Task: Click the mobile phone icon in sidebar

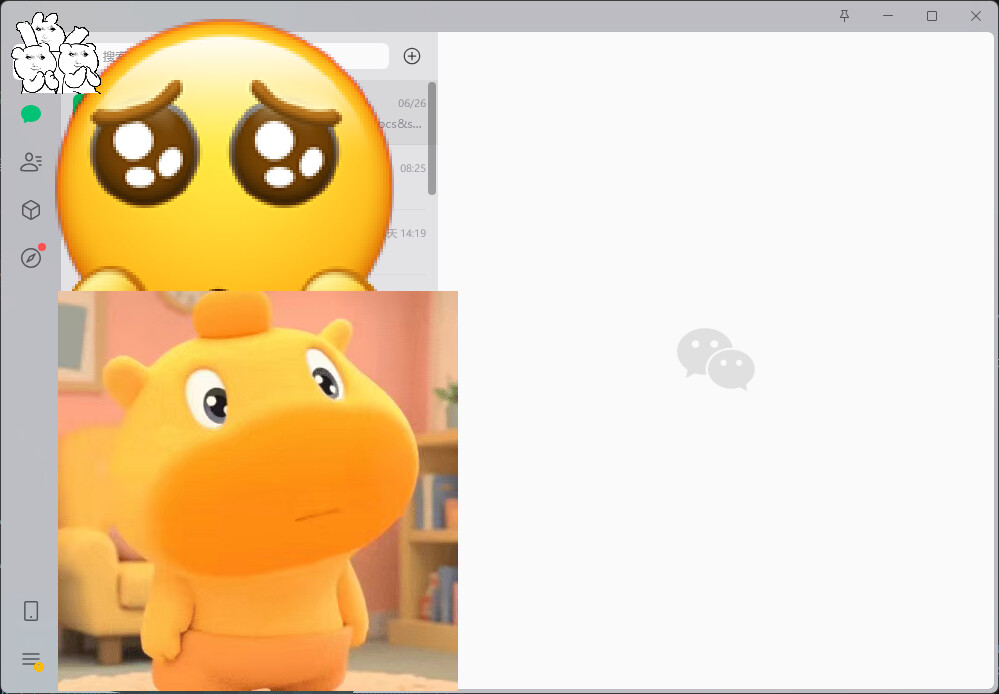Action: click(x=31, y=611)
